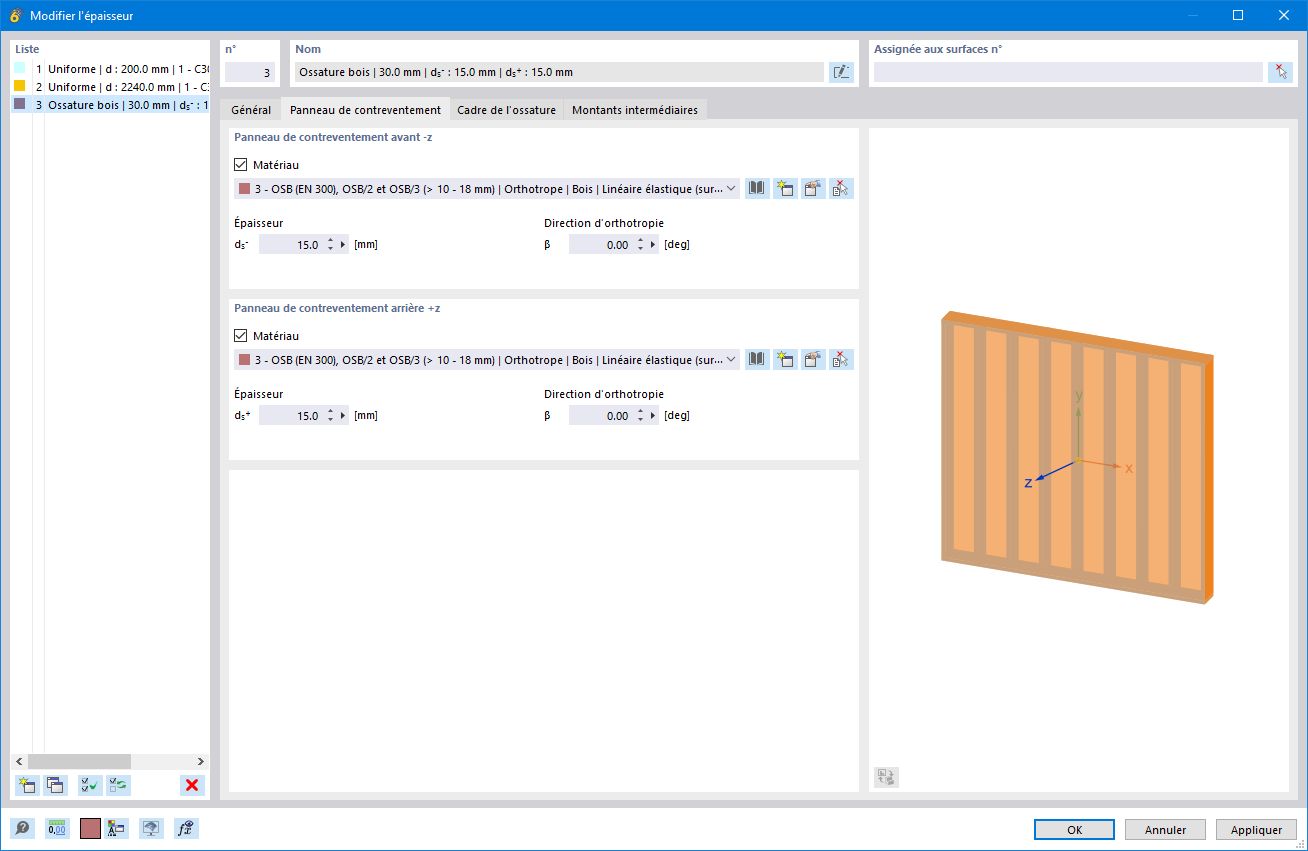The image size is (1308, 851).
Task: Click the rear panel β value 0.00
Action: click(600, 416)
